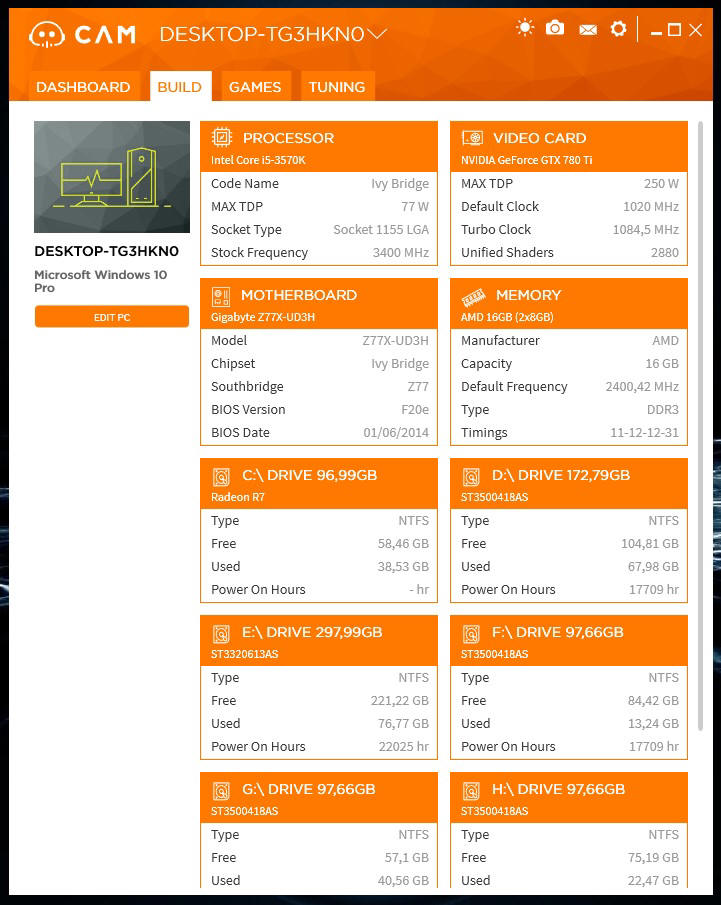Click the 11-12-12-31 timings value
Image resolution: width=721 pixels, height=905 pixels.
[644, 432]
